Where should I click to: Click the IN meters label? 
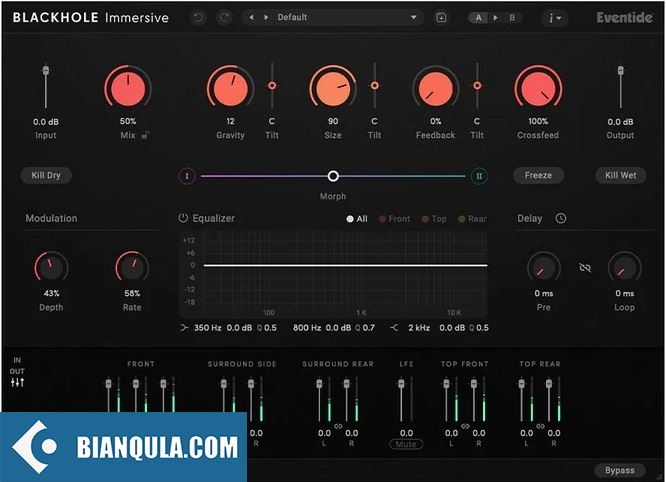17,360
